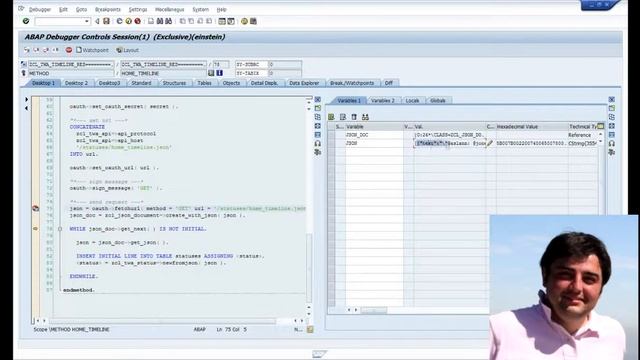Click the green Enter checkmark icon
The width and height of the screenshot is (640, 360).
(26, 21)
